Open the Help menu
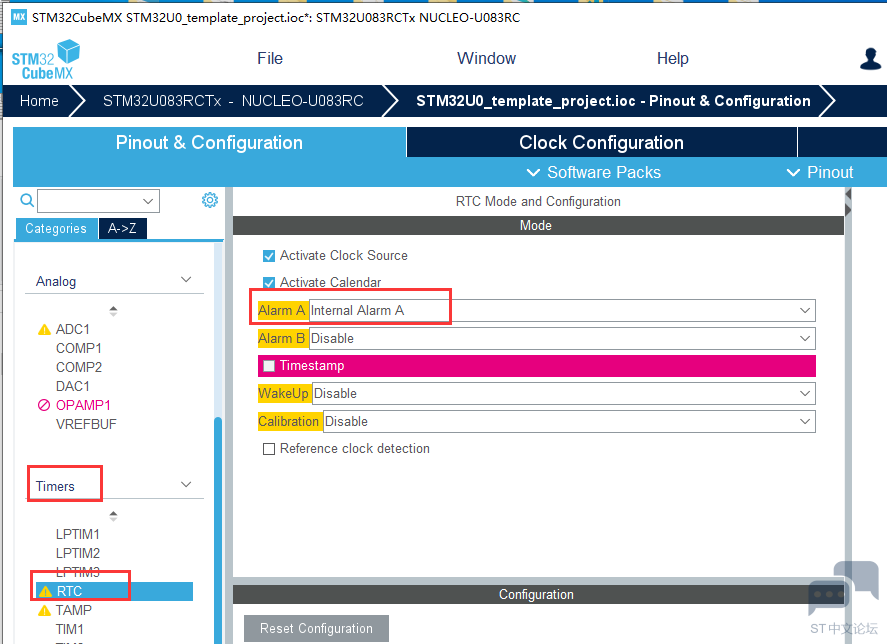 (x=673, y=58)
